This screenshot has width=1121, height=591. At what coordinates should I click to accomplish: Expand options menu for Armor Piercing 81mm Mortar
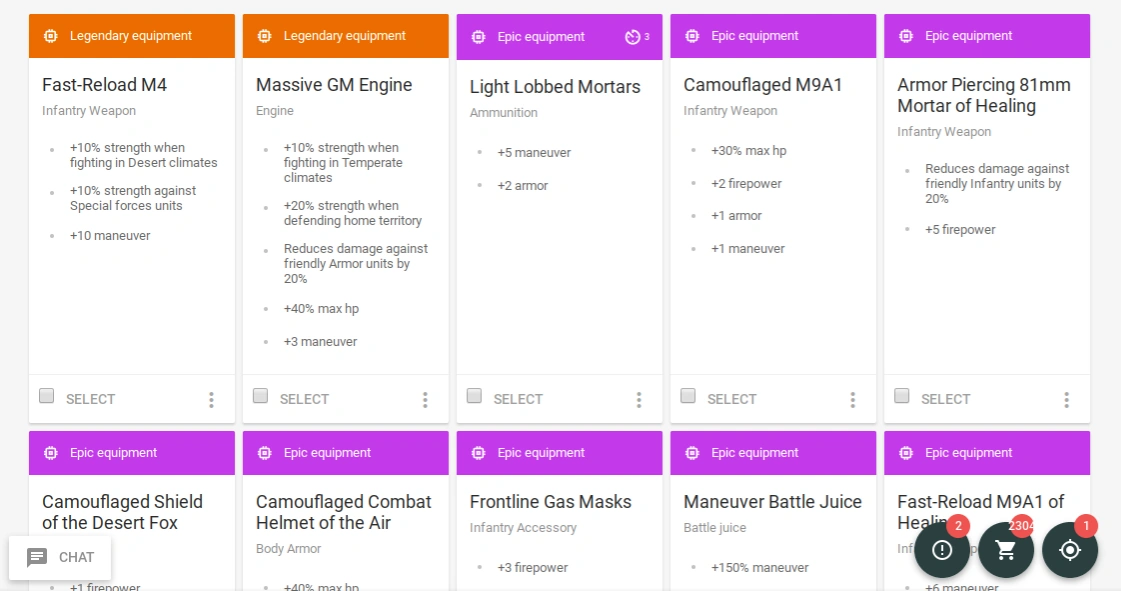click(x=1067, y=400)
